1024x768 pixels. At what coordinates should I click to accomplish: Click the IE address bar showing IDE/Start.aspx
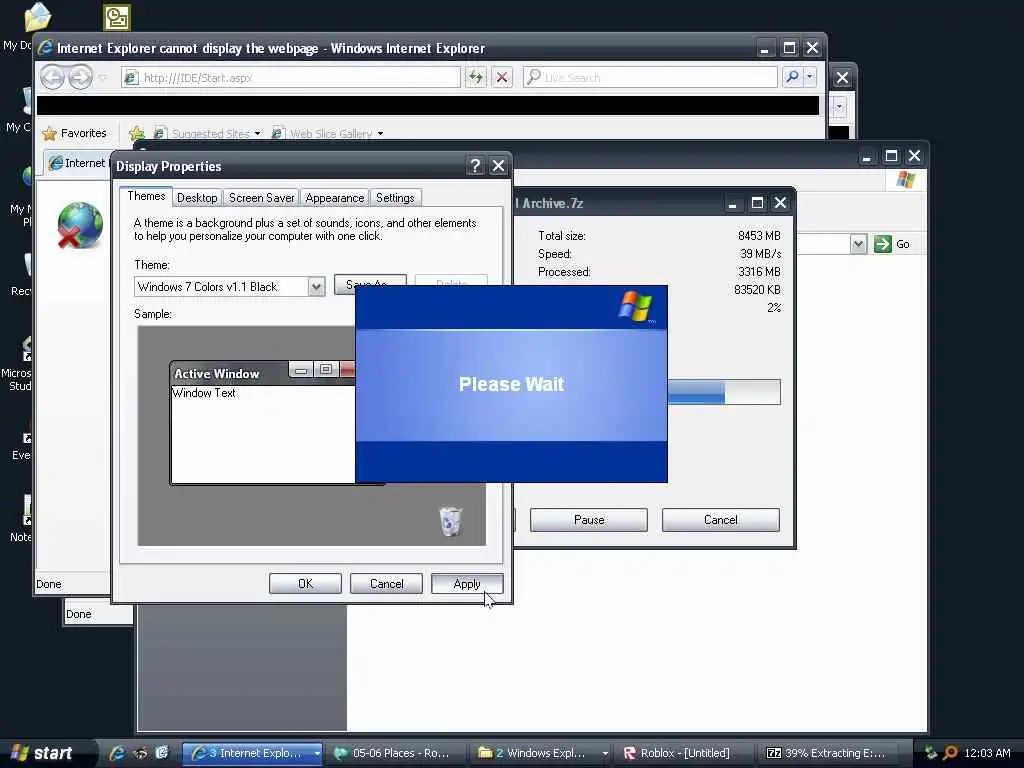click(291, 78)
